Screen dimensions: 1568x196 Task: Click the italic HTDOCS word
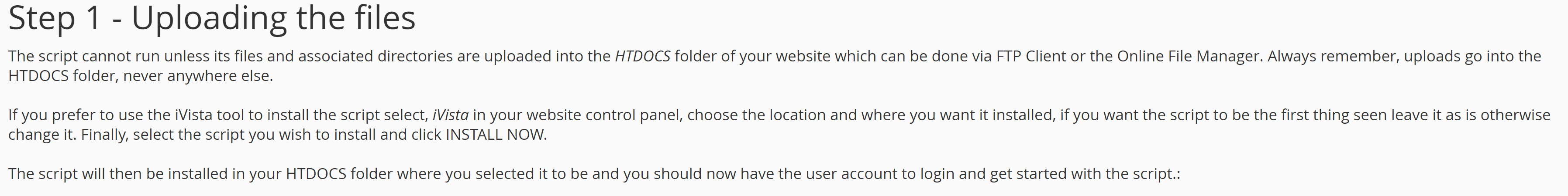click(642, 57)
